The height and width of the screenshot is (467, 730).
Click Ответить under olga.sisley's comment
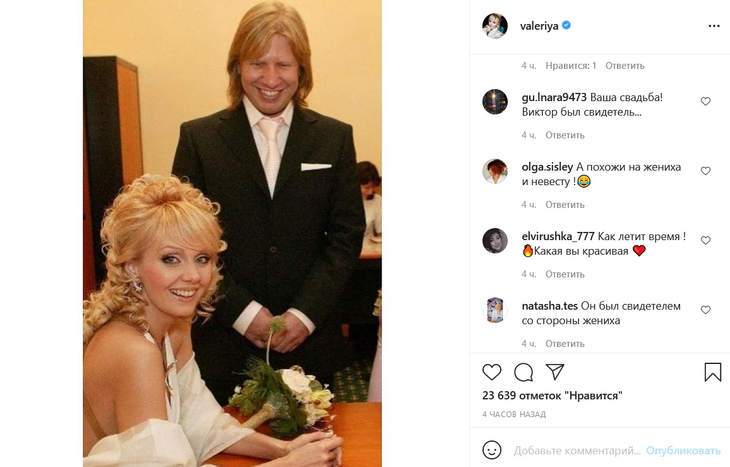(x=565, y=205)
